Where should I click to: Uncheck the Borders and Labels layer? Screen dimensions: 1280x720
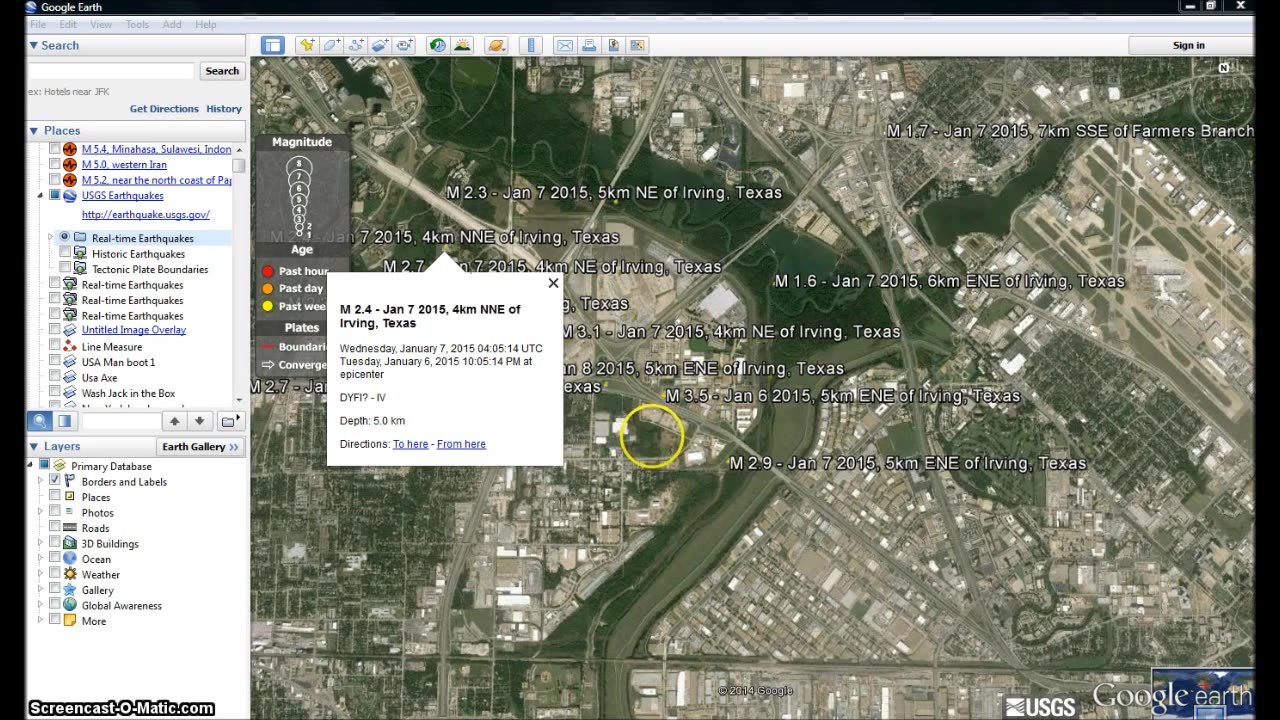coord(55,481)
